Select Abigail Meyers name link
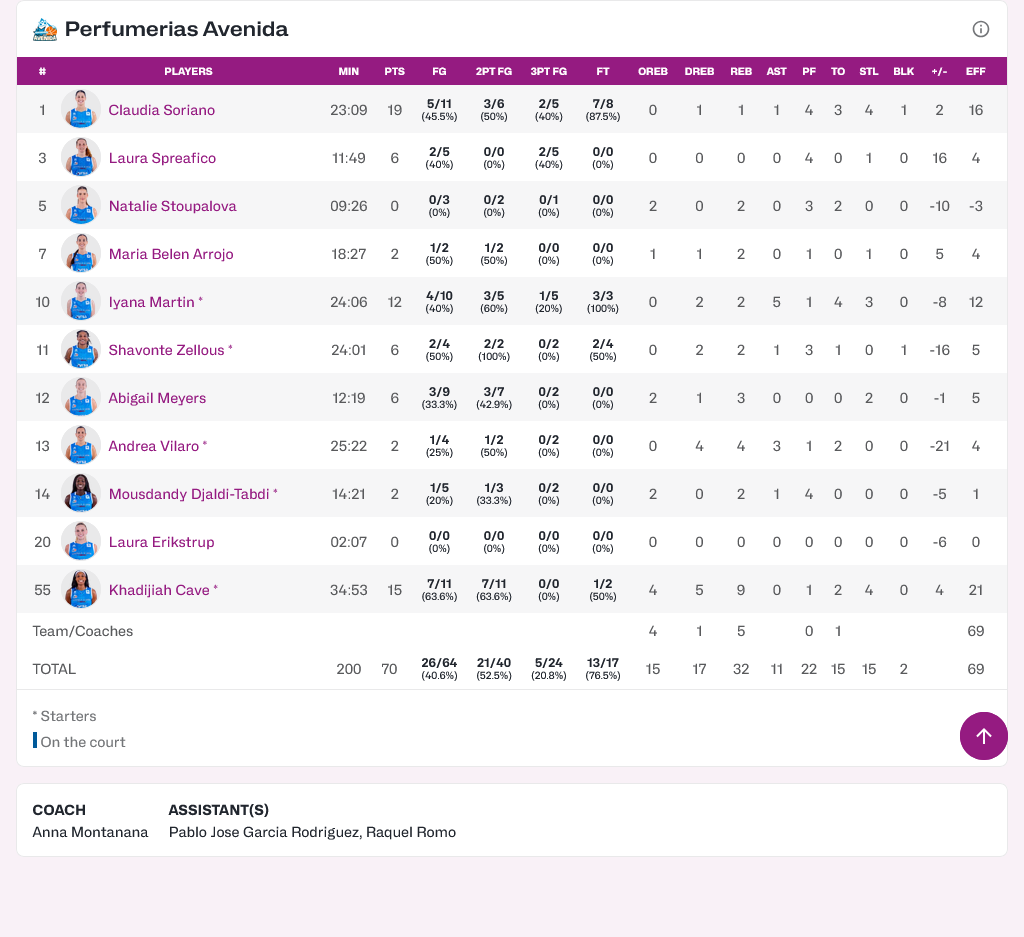The height and width of the screenshot is (937, 1024). (157, 398)
